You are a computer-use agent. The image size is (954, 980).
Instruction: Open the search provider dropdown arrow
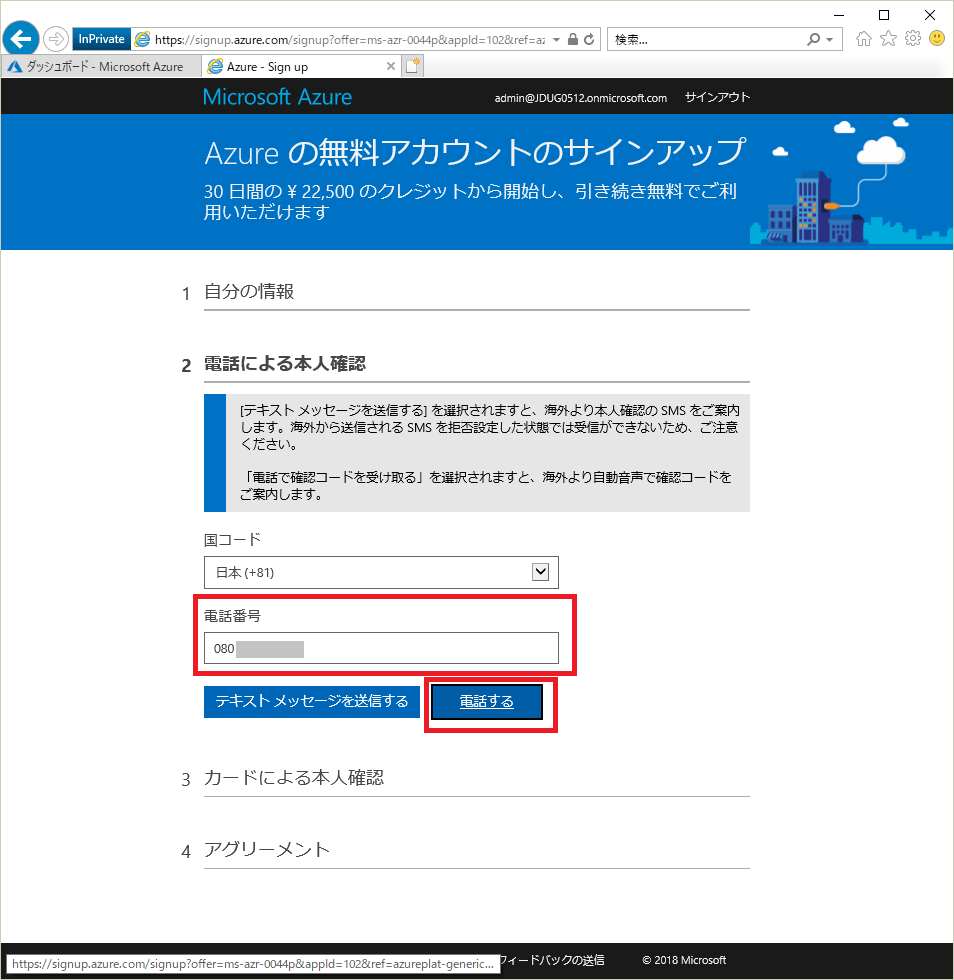coord(830,39)
